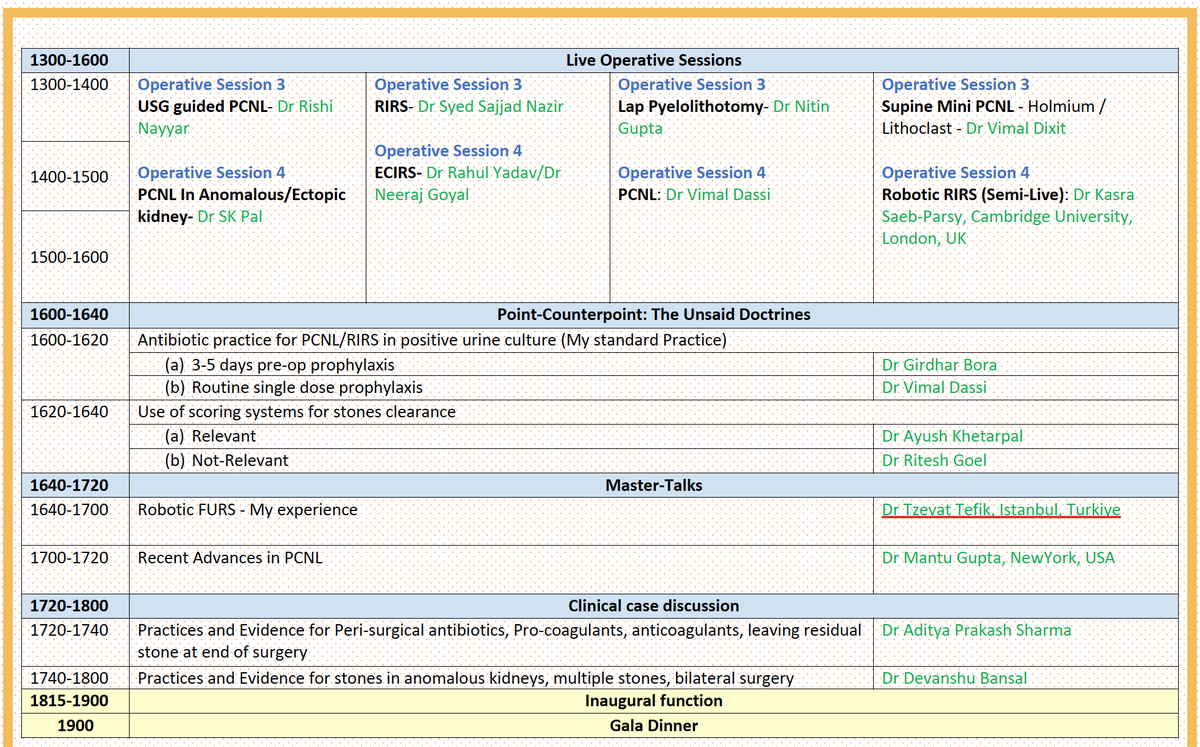Select 'ECIRS' session label

[397, 172]
